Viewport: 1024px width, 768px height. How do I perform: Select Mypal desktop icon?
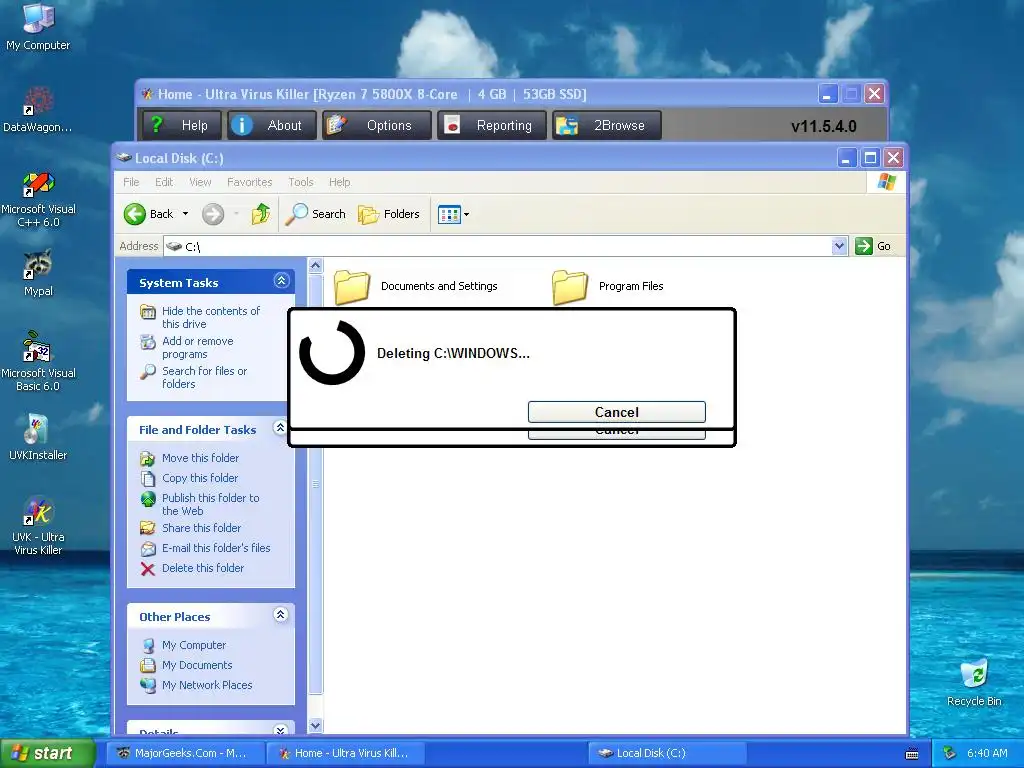coord(38,273)
